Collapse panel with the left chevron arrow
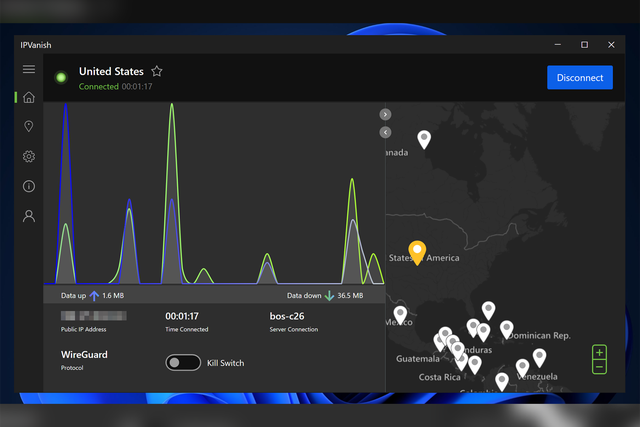Image resolution: width=640 pixels, height=427 pixels. [385, 132]
